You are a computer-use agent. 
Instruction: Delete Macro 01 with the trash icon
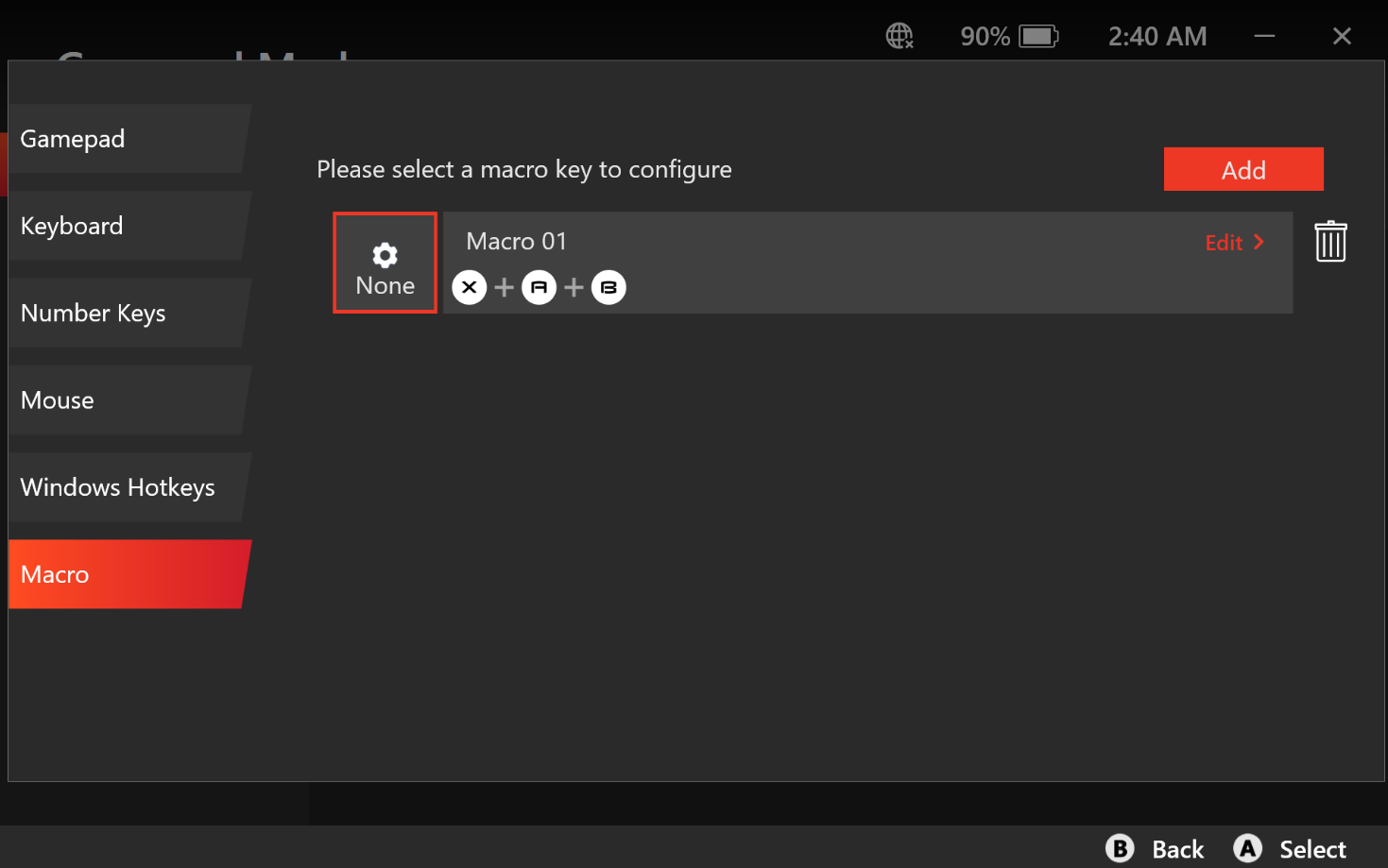1330,242
